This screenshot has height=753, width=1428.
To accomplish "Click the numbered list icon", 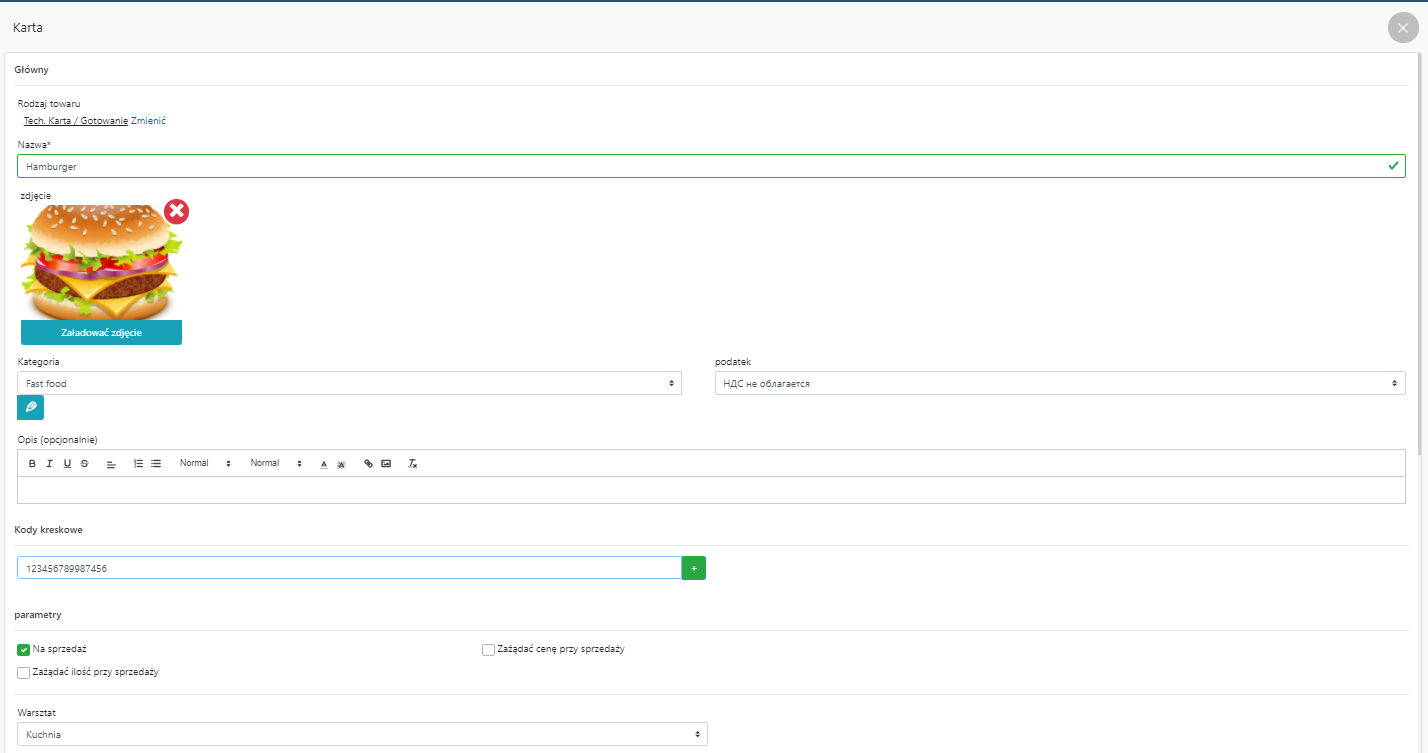I will point(138,464).
